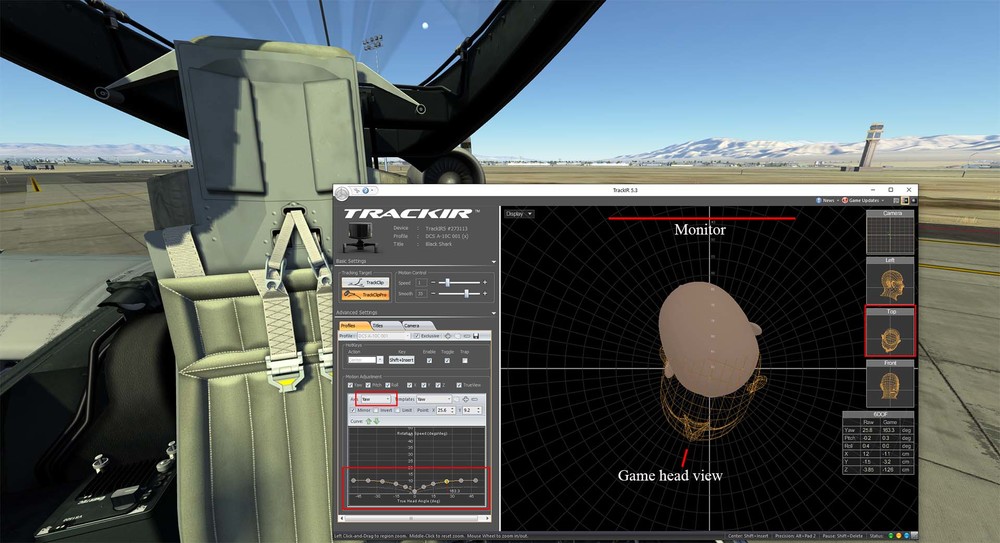The image size is (1000, 543).
Task: Toggle the TrueView checkbox
Action: pos(459,385)
